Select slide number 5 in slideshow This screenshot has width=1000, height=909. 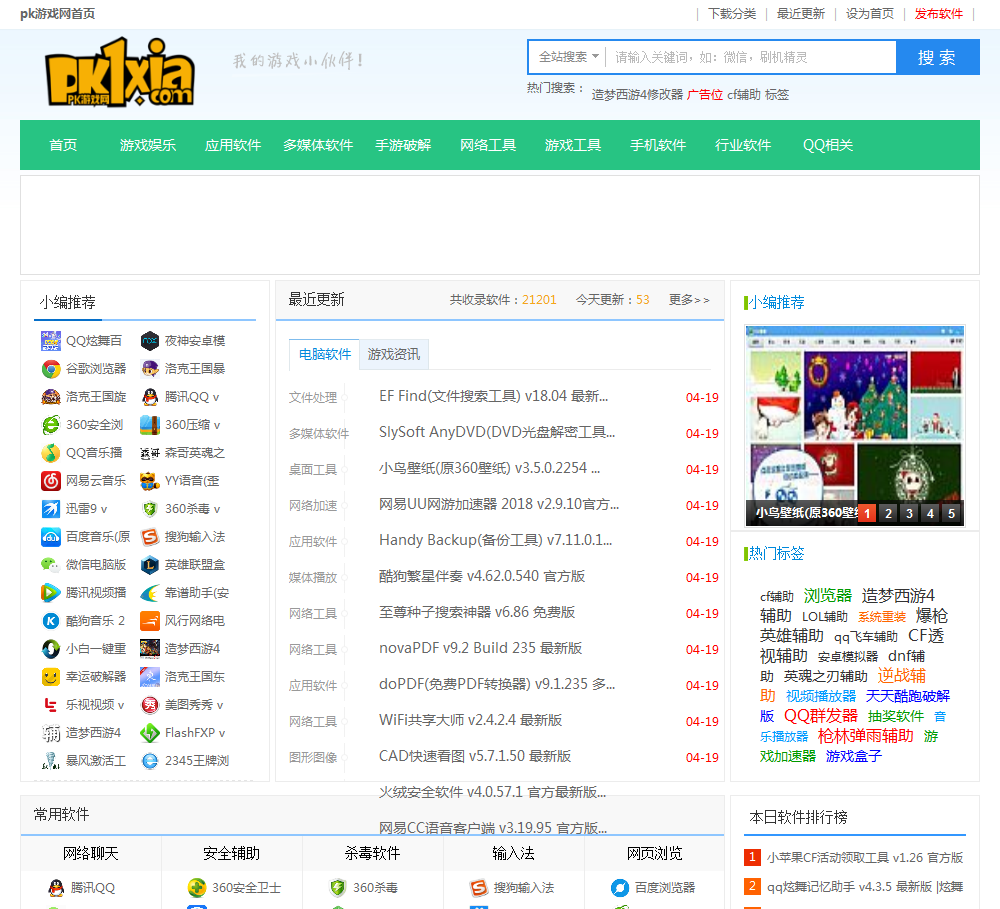pyautogui.click(x=951, y=513)
